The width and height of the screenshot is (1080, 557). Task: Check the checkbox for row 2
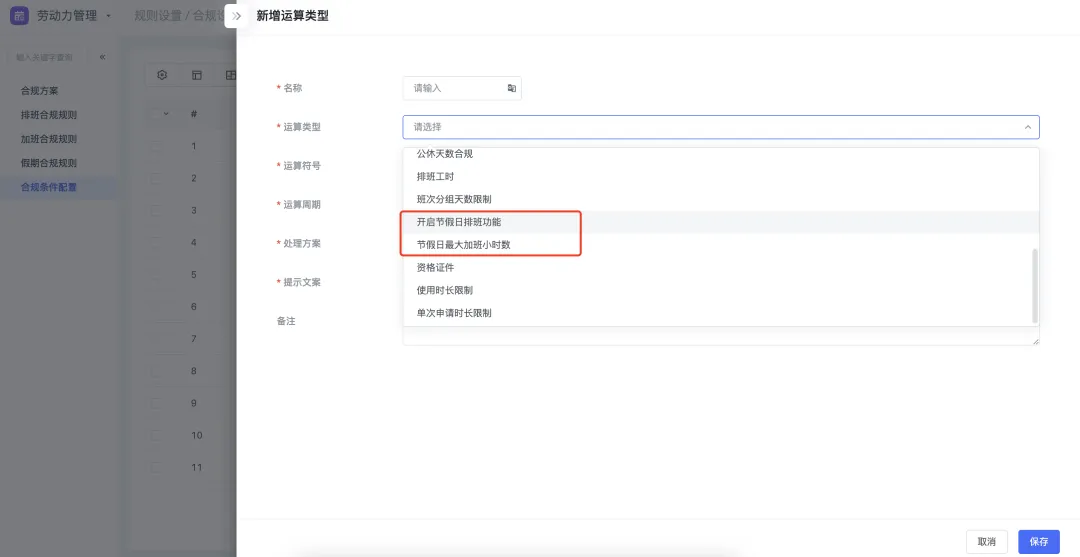[155, 178]
